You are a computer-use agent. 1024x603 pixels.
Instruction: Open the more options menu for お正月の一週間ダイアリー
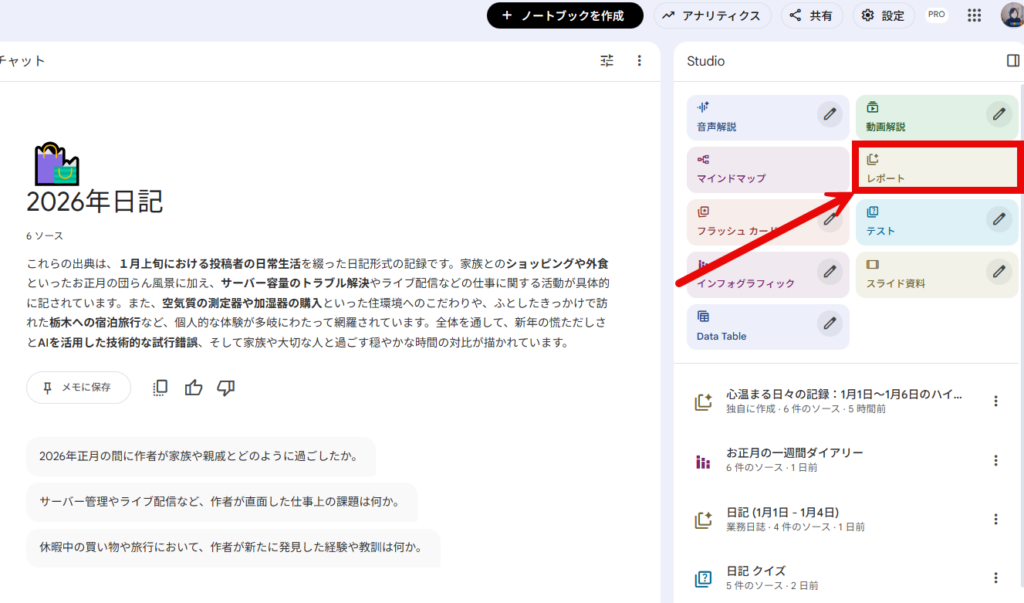pos(995,461)
